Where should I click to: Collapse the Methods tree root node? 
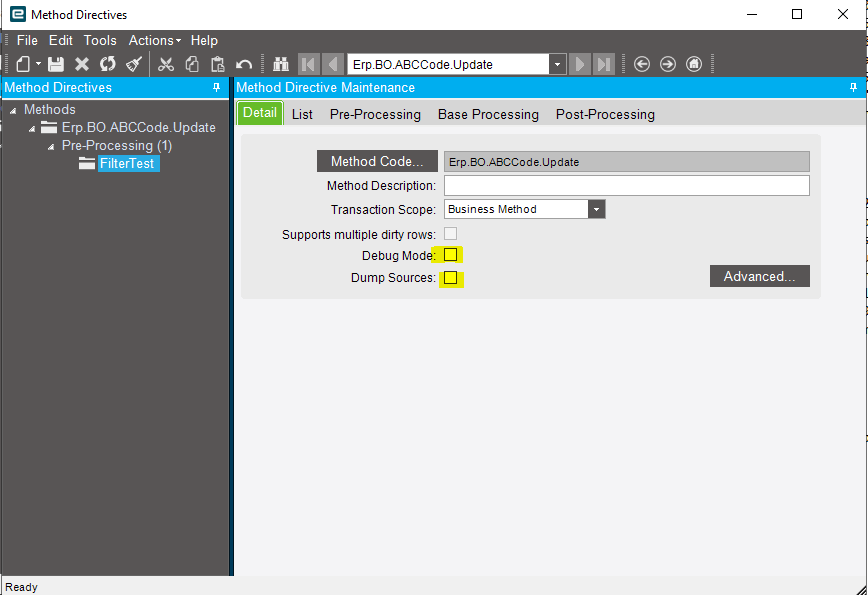(13, 111)
